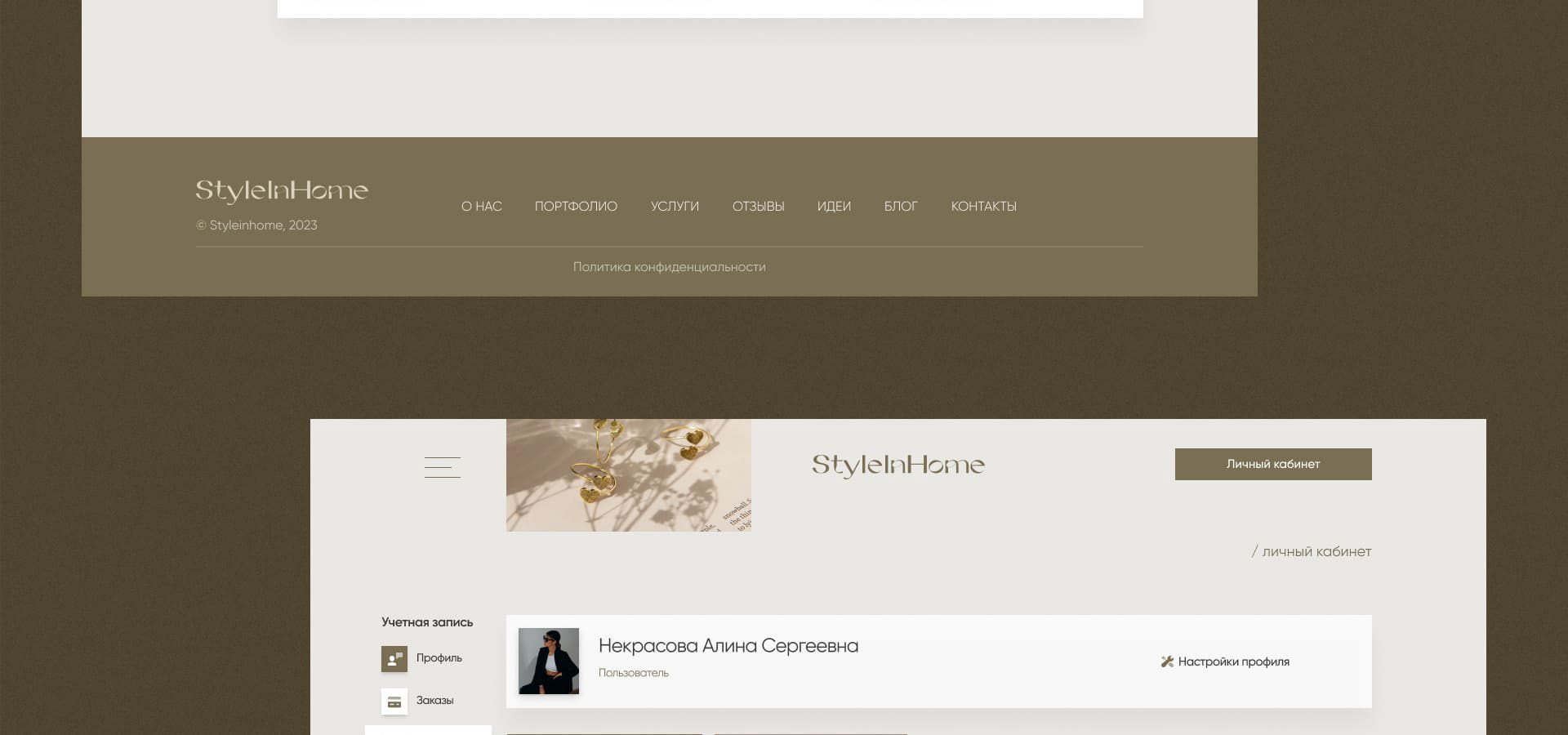Click the StyleInHome logo in the footer
Image resolution: width=1568 pixels, height=735 pixels.
(282, 191)
